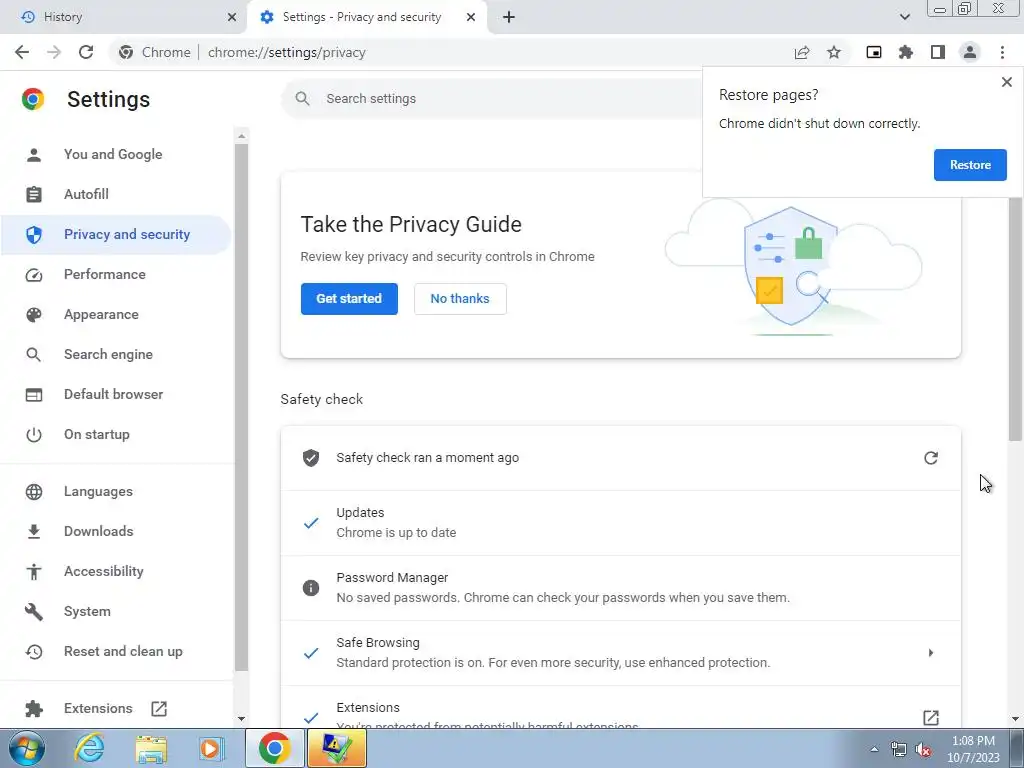1024x768 pixels.
Task: Open the share this page icon
Action: (x=802, y=52)
